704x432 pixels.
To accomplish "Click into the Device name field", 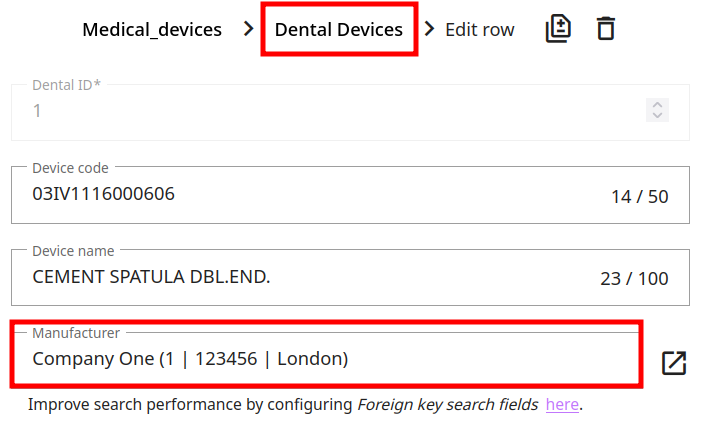I will click(300, 276).
